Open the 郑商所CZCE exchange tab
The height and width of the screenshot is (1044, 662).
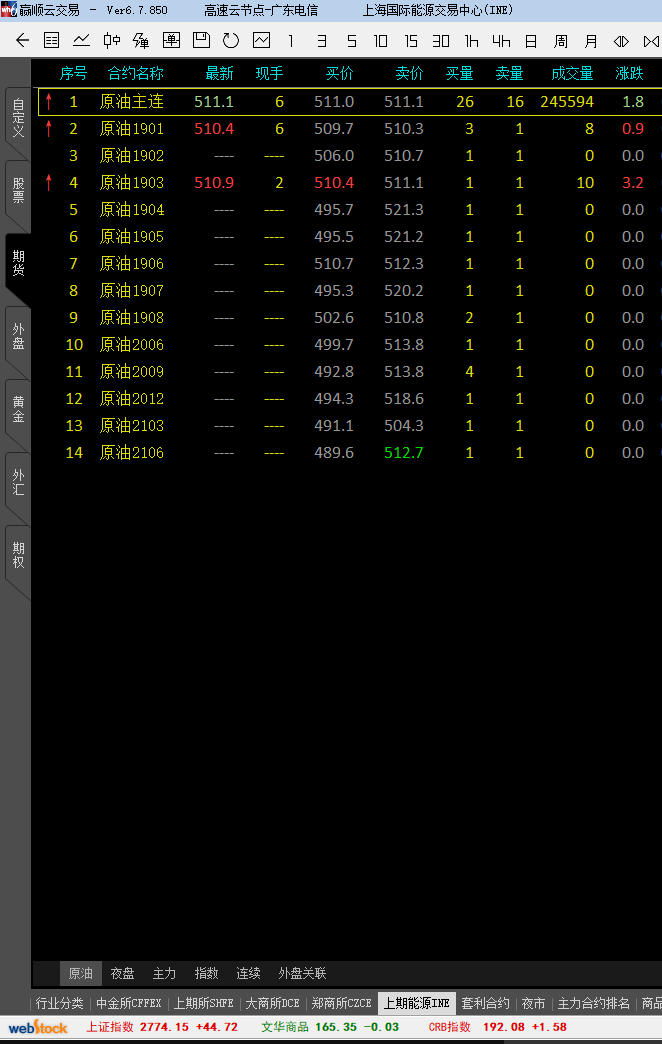(342, 1003)
